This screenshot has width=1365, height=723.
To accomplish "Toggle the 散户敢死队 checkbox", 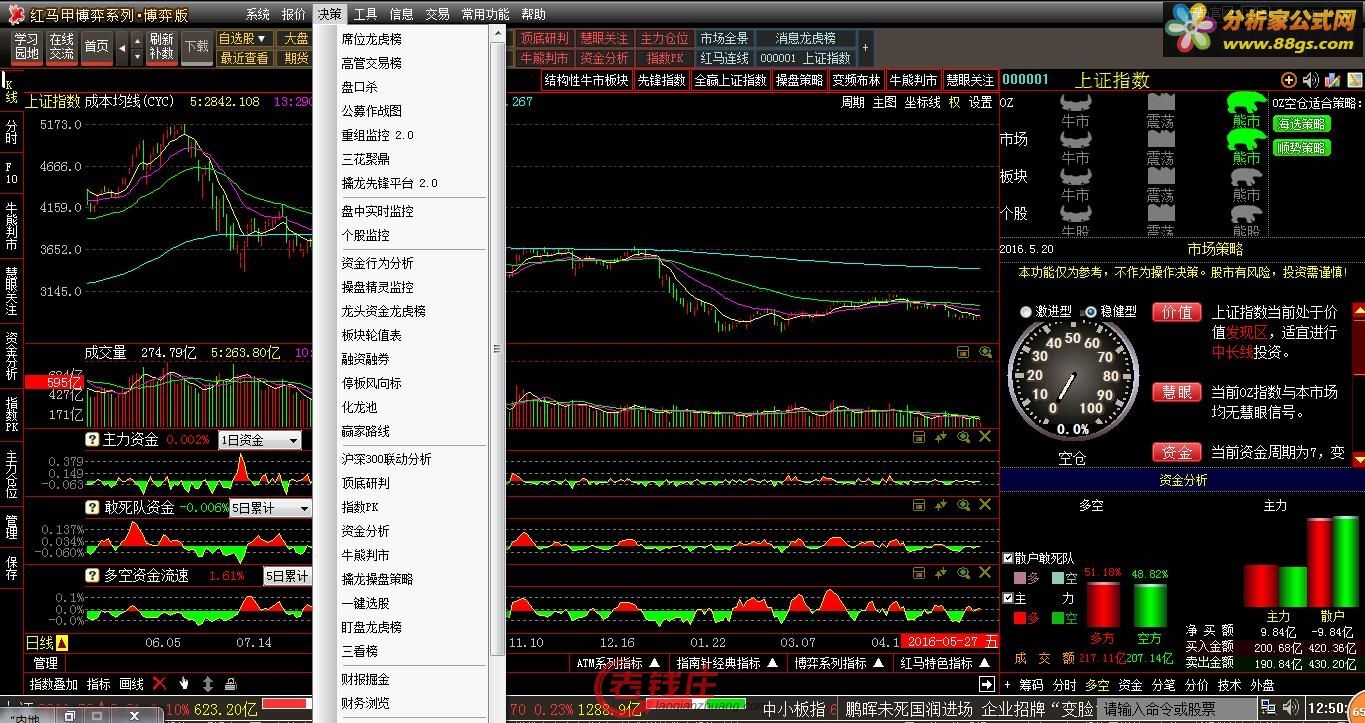I will click(1008, 558).
